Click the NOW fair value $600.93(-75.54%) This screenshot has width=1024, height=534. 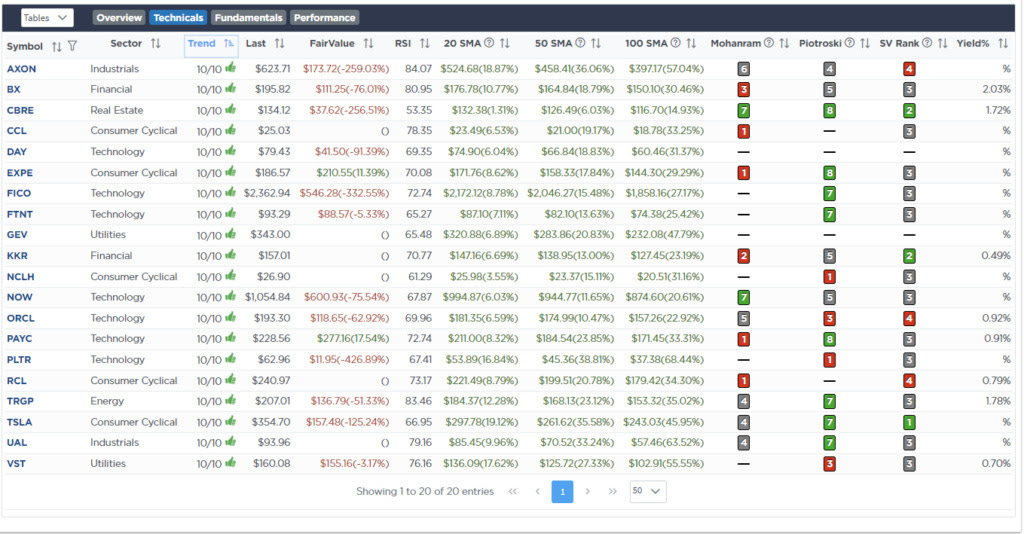346,297
